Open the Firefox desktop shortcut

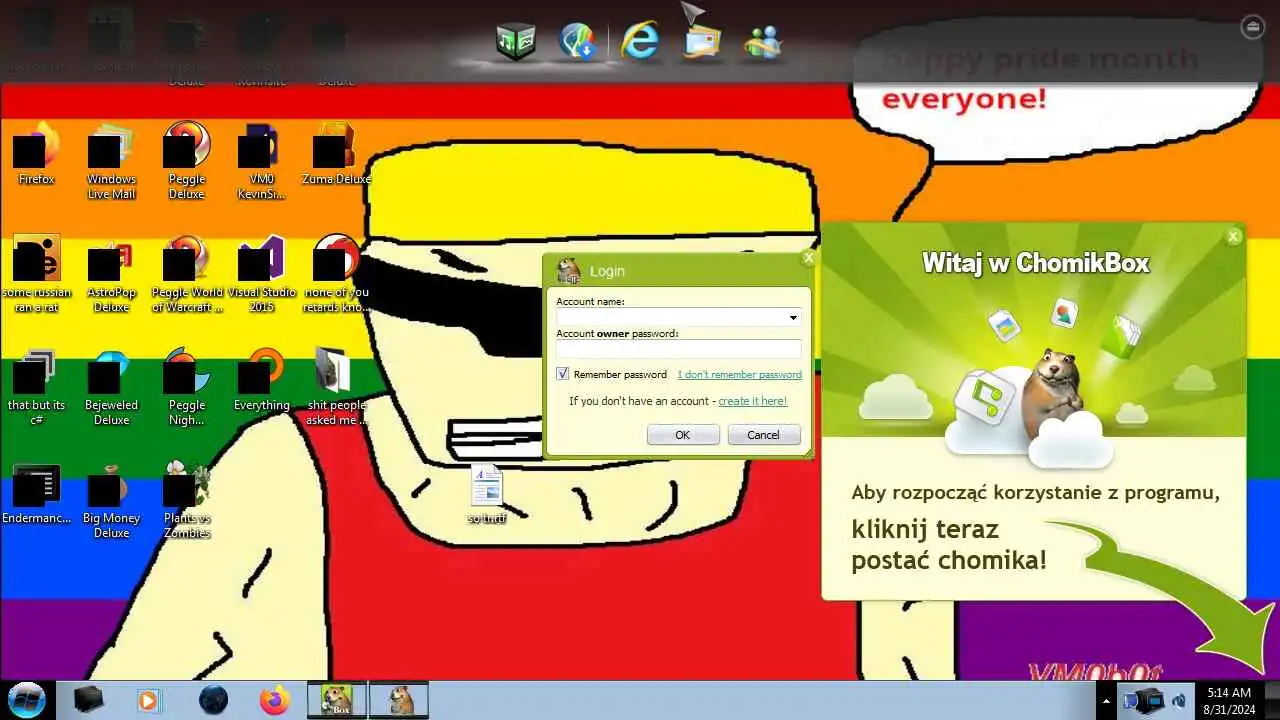(x=36, y=155)
